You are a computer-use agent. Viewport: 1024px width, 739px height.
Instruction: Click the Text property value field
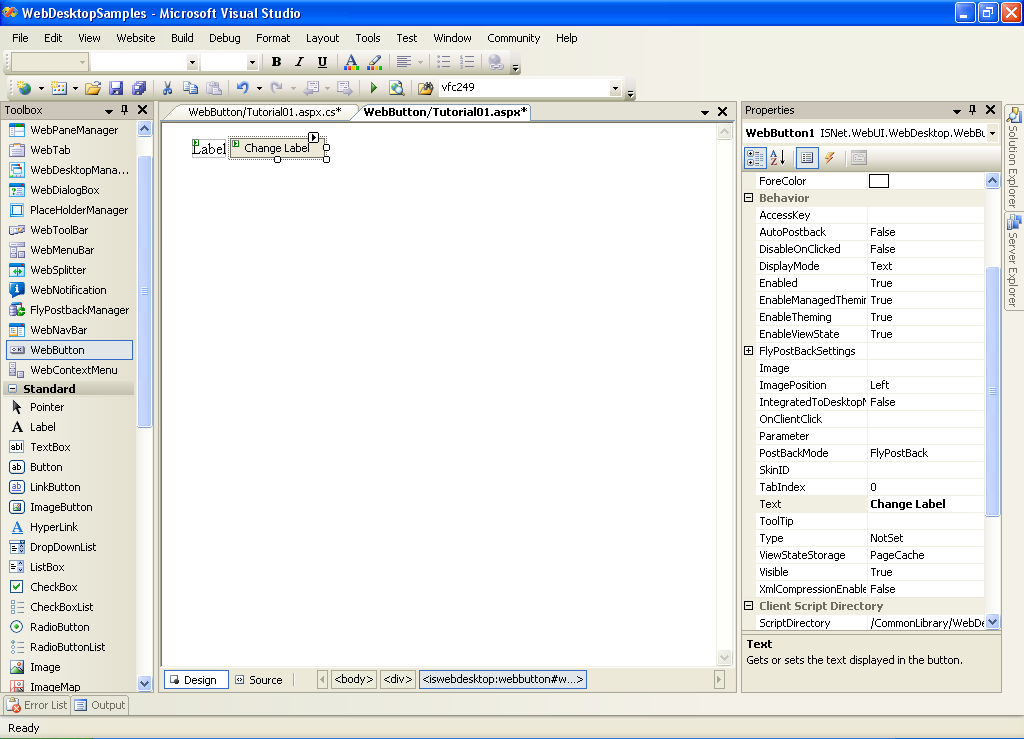[x=925, y=504]
